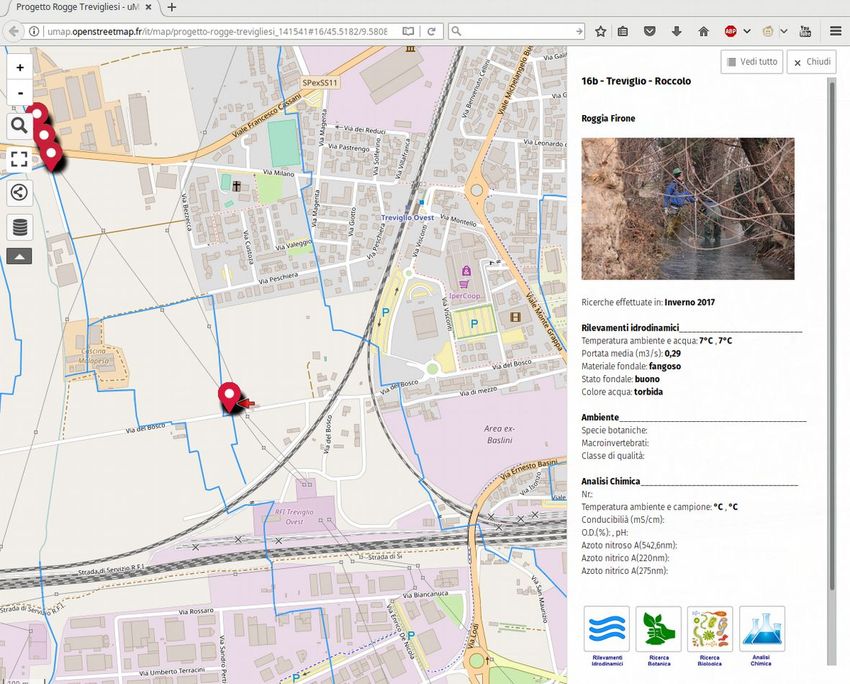Open Analisi Chimica flask icon
This screenshot has width=850, height=684.
[761, 630]
